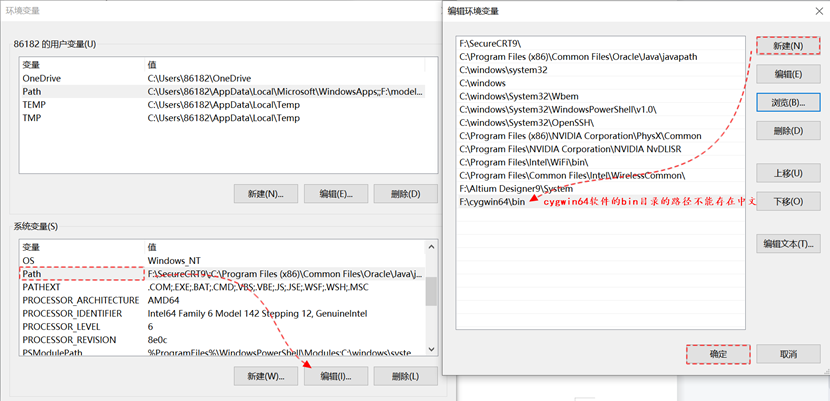Select the TMP user variable
This screenshot has width=830, height=401.
[222, 118]
